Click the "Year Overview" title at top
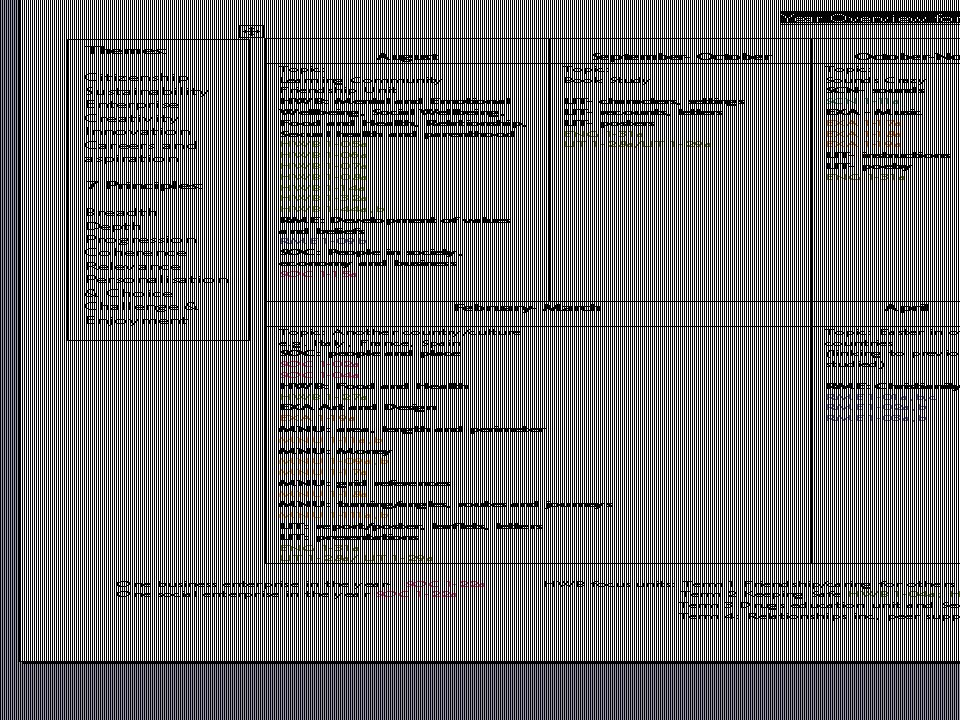The height and width of the screenshot is (720, 960). [x=870, y=18]
